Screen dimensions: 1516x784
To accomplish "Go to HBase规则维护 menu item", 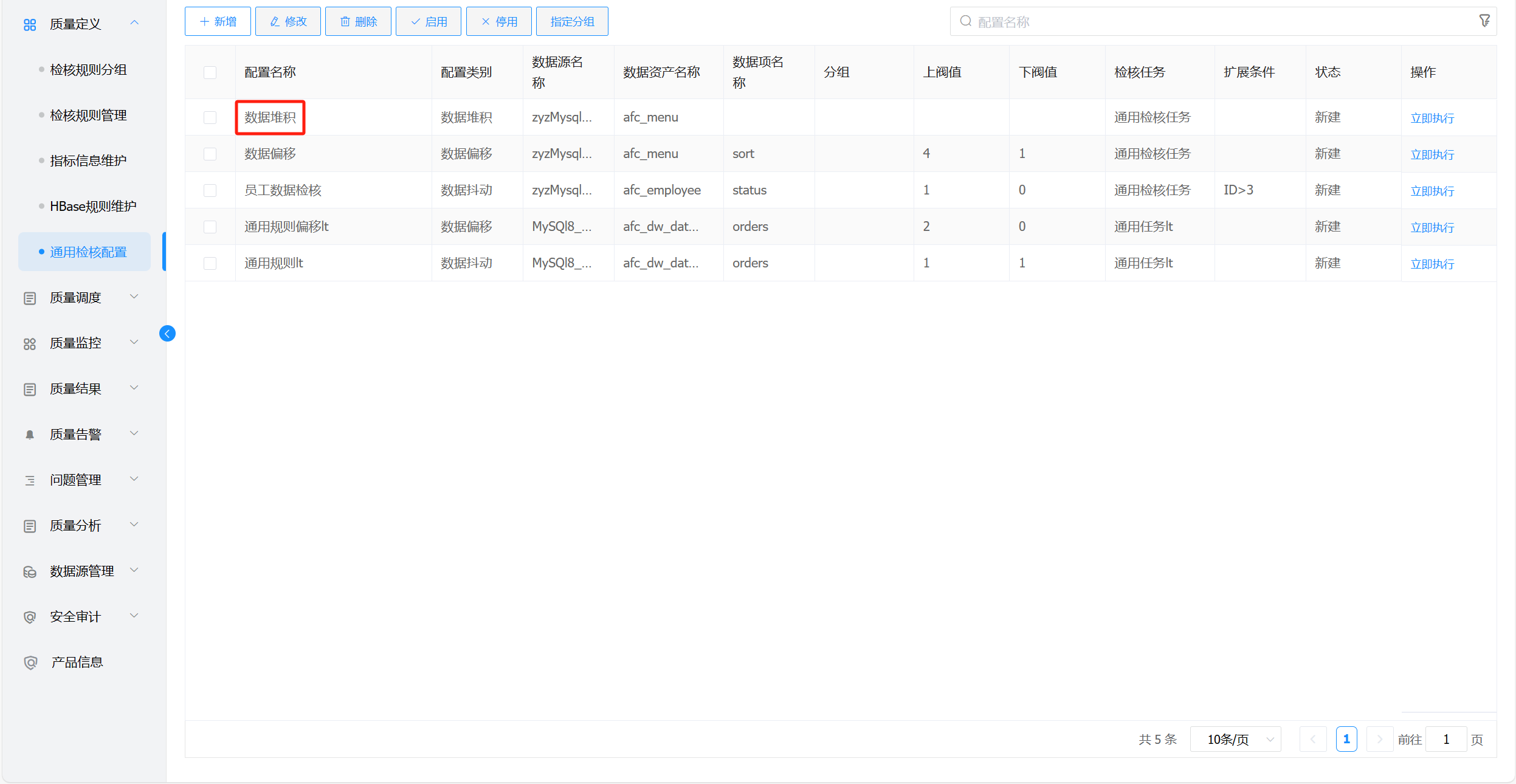I will click(92, 207).
